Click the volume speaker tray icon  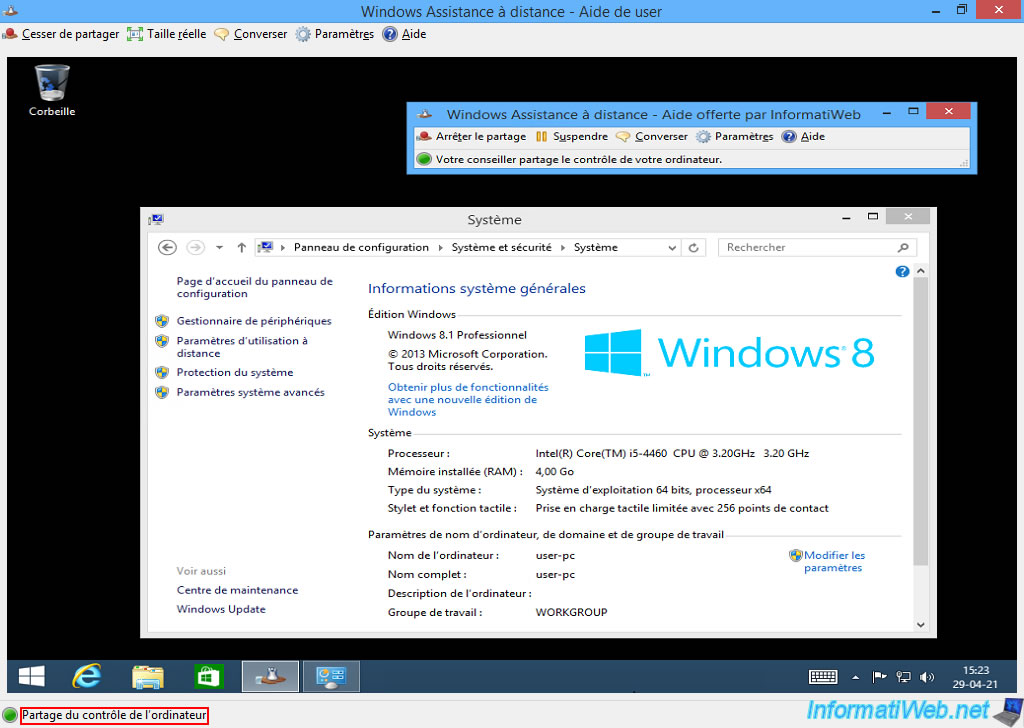point(927,677)
